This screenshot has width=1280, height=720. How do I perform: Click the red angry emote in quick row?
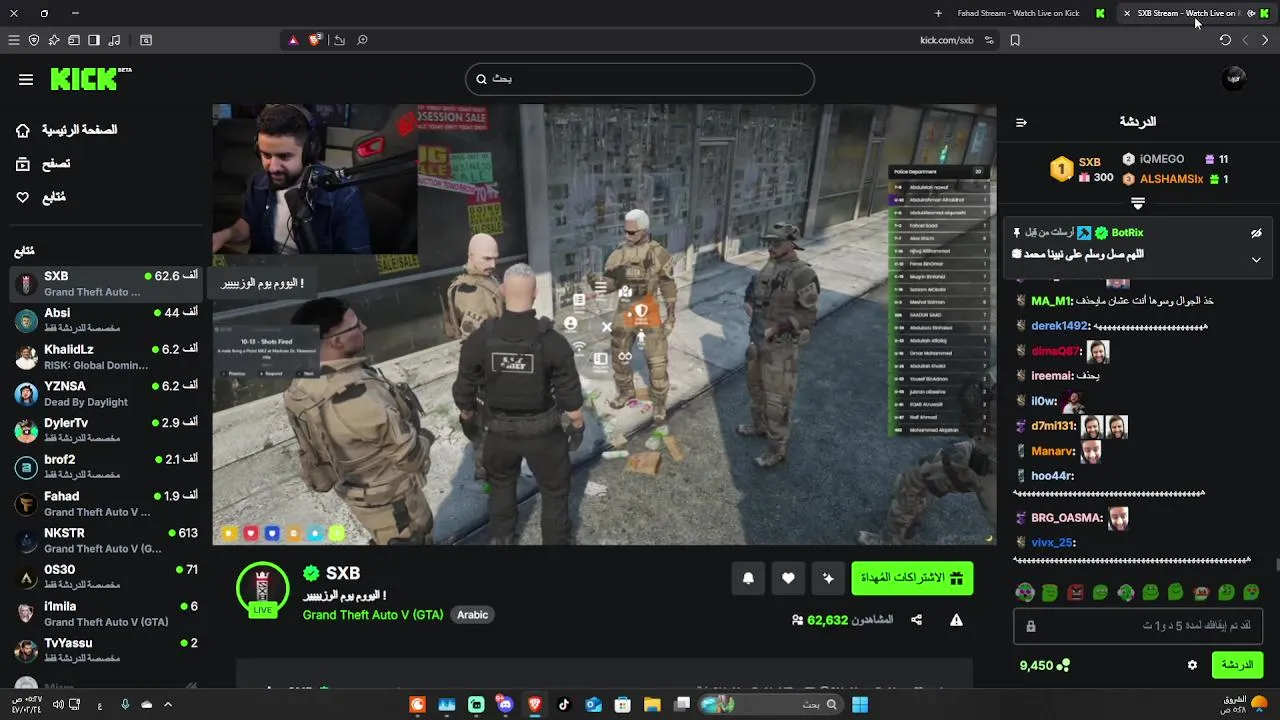[x=1075, y=593]
